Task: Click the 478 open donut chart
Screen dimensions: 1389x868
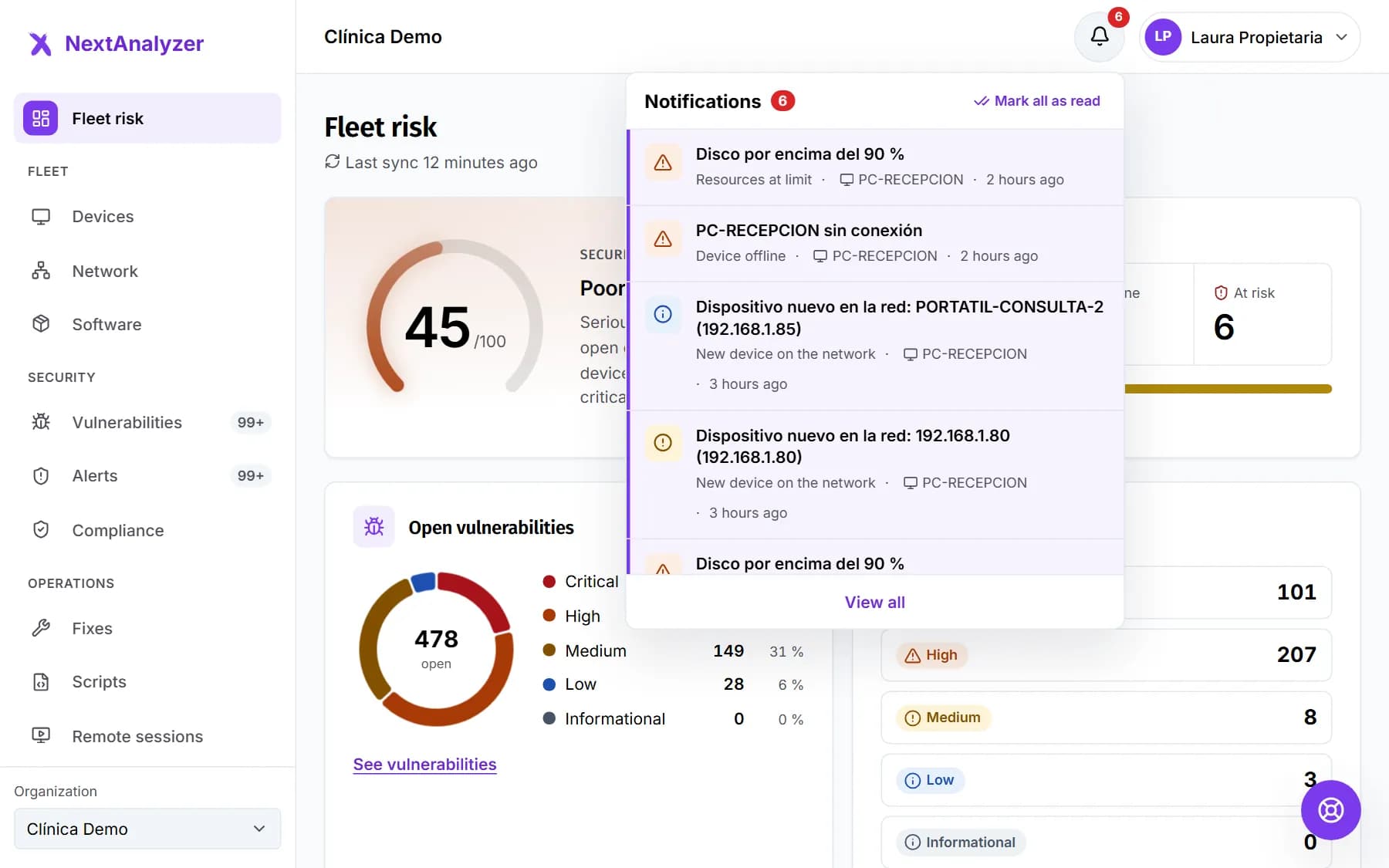Action: (x=436, y=649)
